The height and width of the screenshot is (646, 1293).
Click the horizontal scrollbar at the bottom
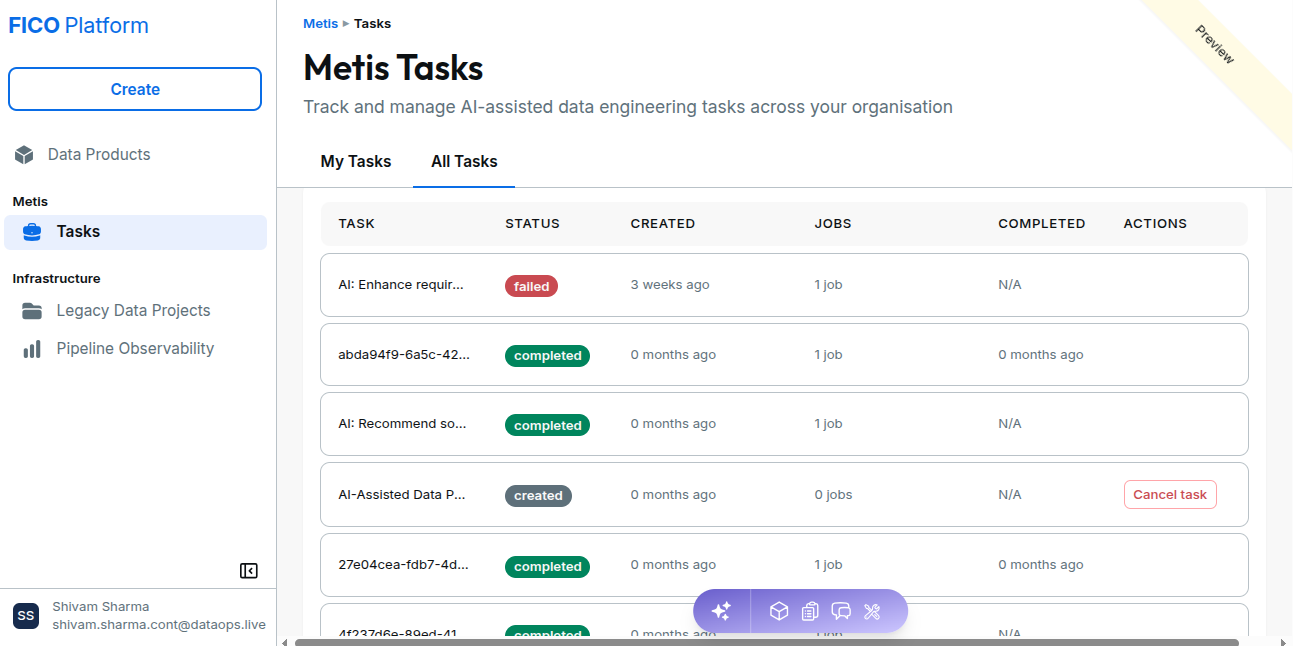pos(766,642)
